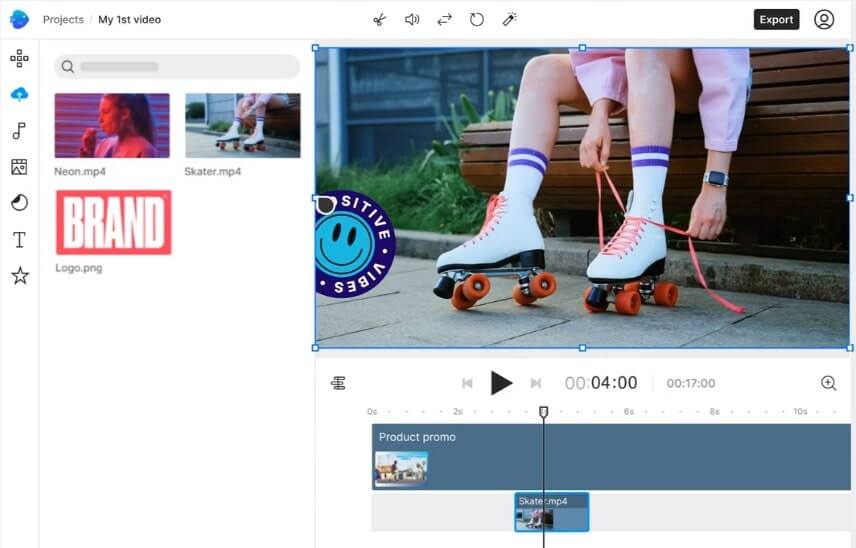
Task: Select the Text tool in sidebar
Action: tap(20, 240)
